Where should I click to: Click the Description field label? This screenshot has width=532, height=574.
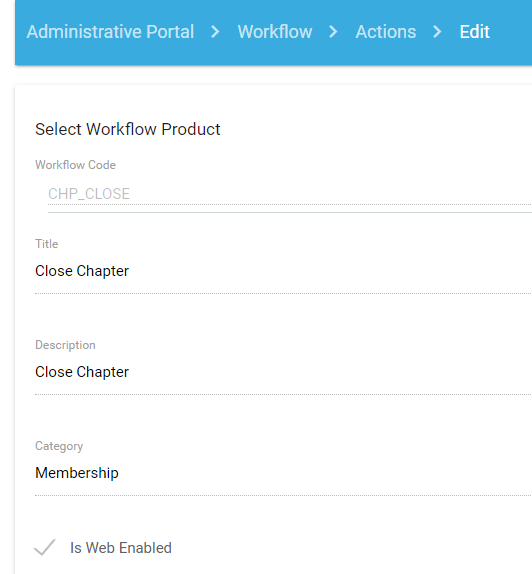pyautogui.click(x=65, y=345)
